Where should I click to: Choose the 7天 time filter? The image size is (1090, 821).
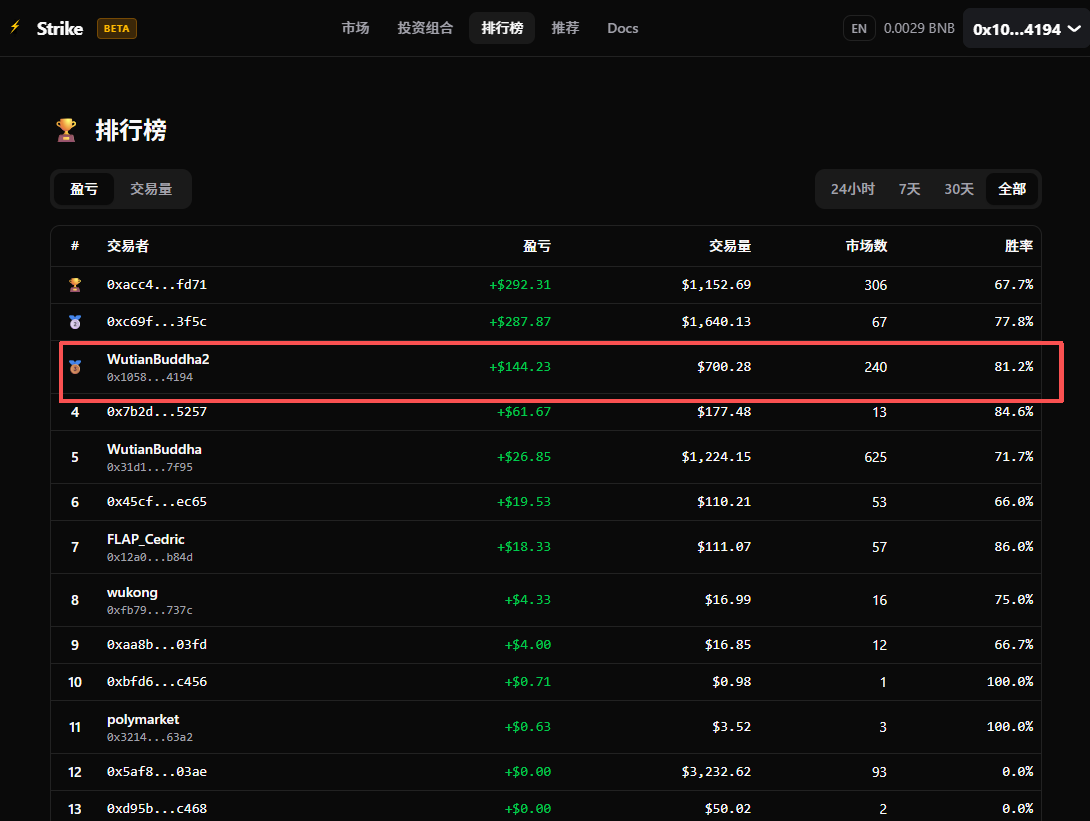tap(909, 189)
